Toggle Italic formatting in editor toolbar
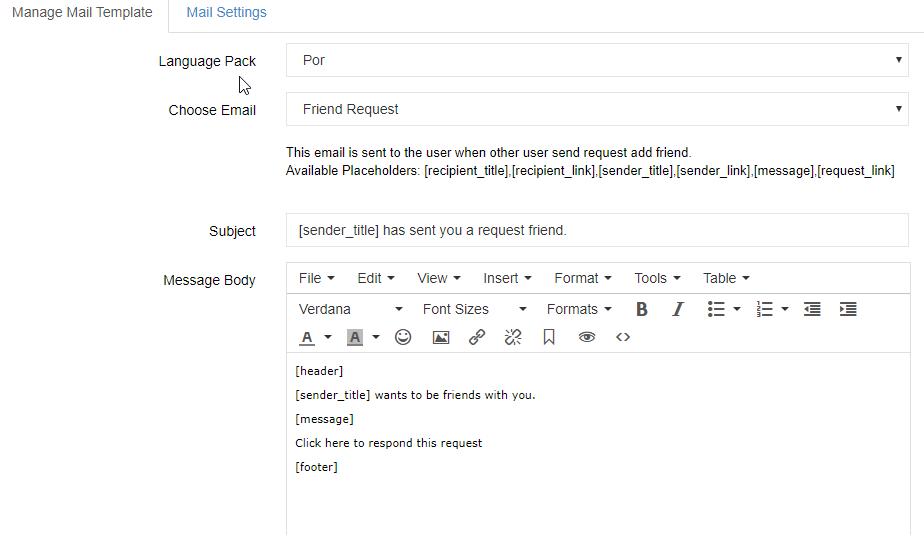This screenshot has height=535, width=924. (x=678, y=309)
